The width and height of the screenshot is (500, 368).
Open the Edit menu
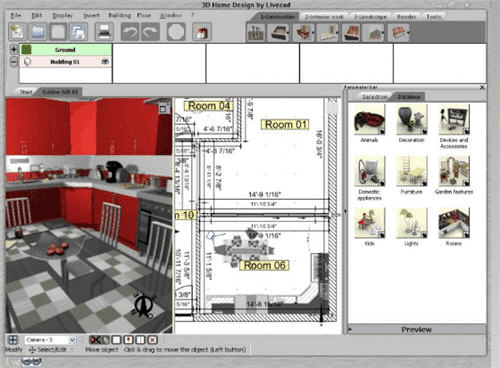tap(37, 15)
